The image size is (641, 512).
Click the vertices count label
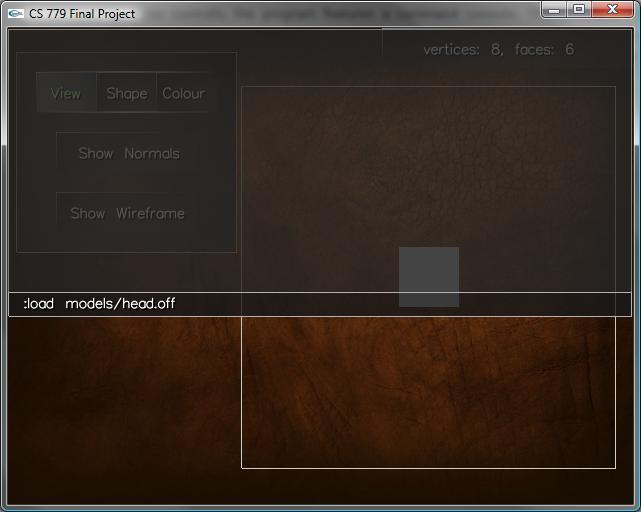[x=463, y=49]
